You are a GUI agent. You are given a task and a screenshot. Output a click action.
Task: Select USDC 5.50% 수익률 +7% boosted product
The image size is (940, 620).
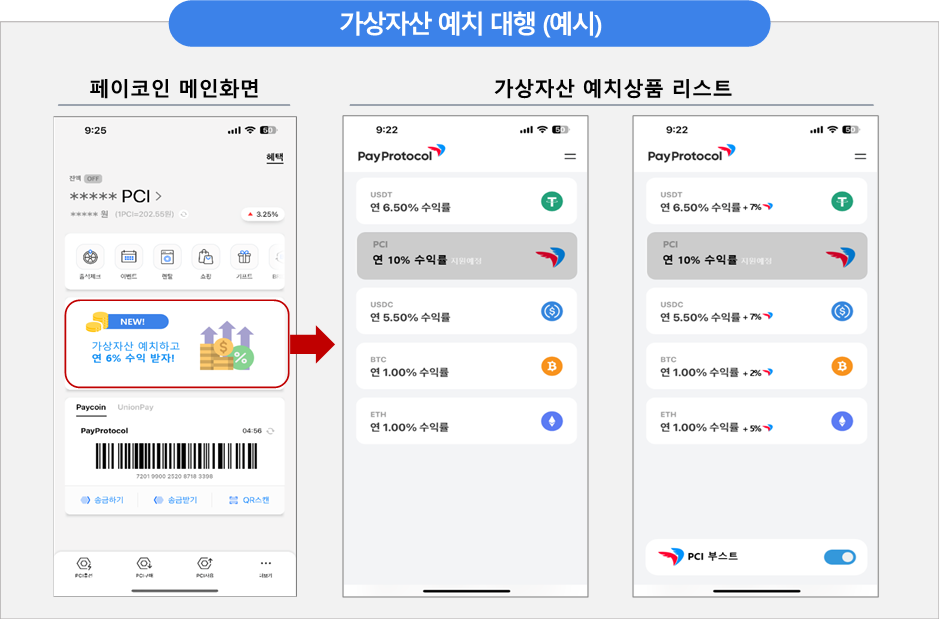pyautogui.click(x=757, y=311)
